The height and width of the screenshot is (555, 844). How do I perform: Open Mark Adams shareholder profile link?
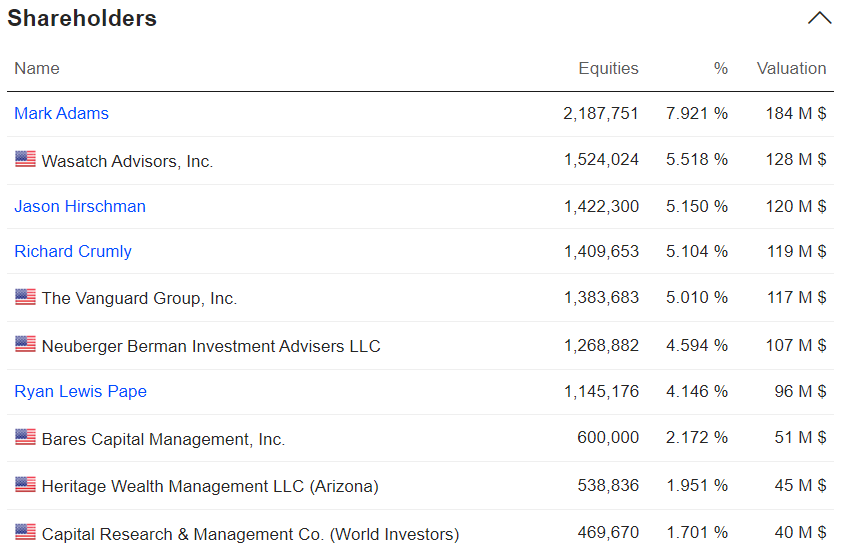coord(61,114)
